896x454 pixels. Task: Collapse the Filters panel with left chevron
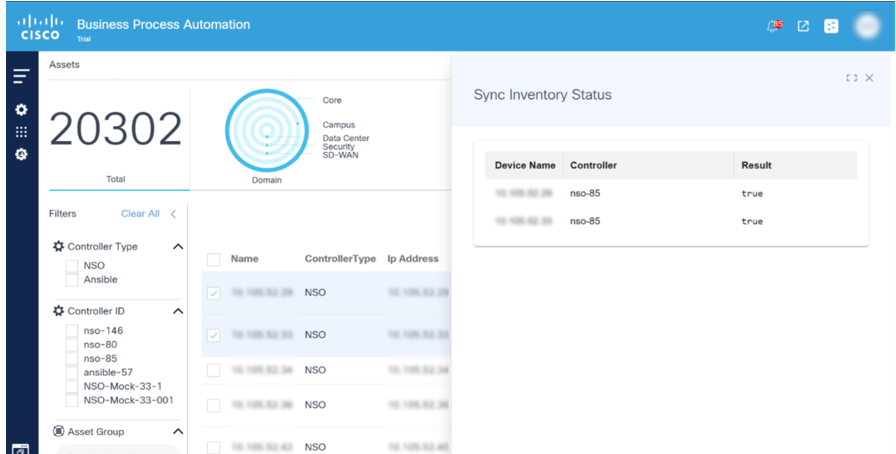point(173,214)
